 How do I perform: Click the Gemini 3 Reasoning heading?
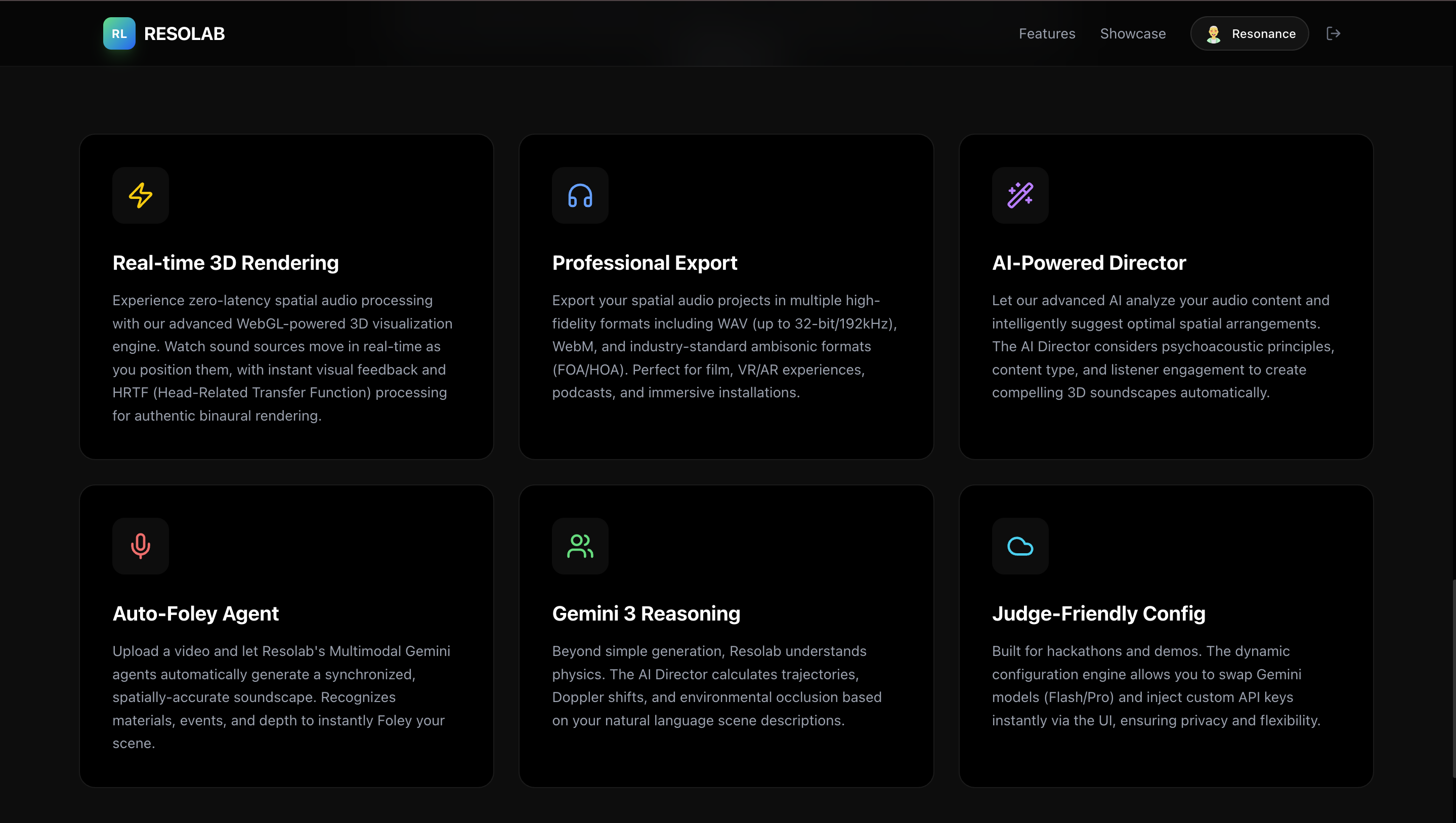coord(646,613)
